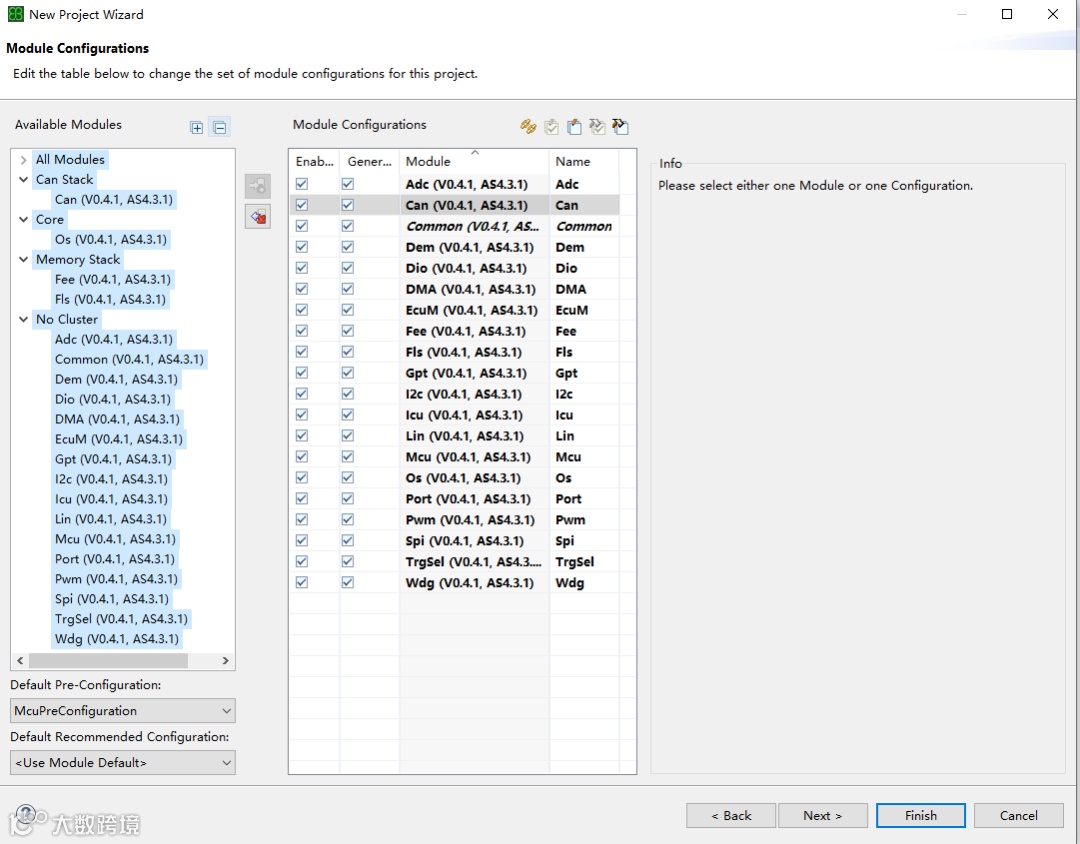
Task: Click the checklist with arrows toolbar icon
Action: point(597,127)
